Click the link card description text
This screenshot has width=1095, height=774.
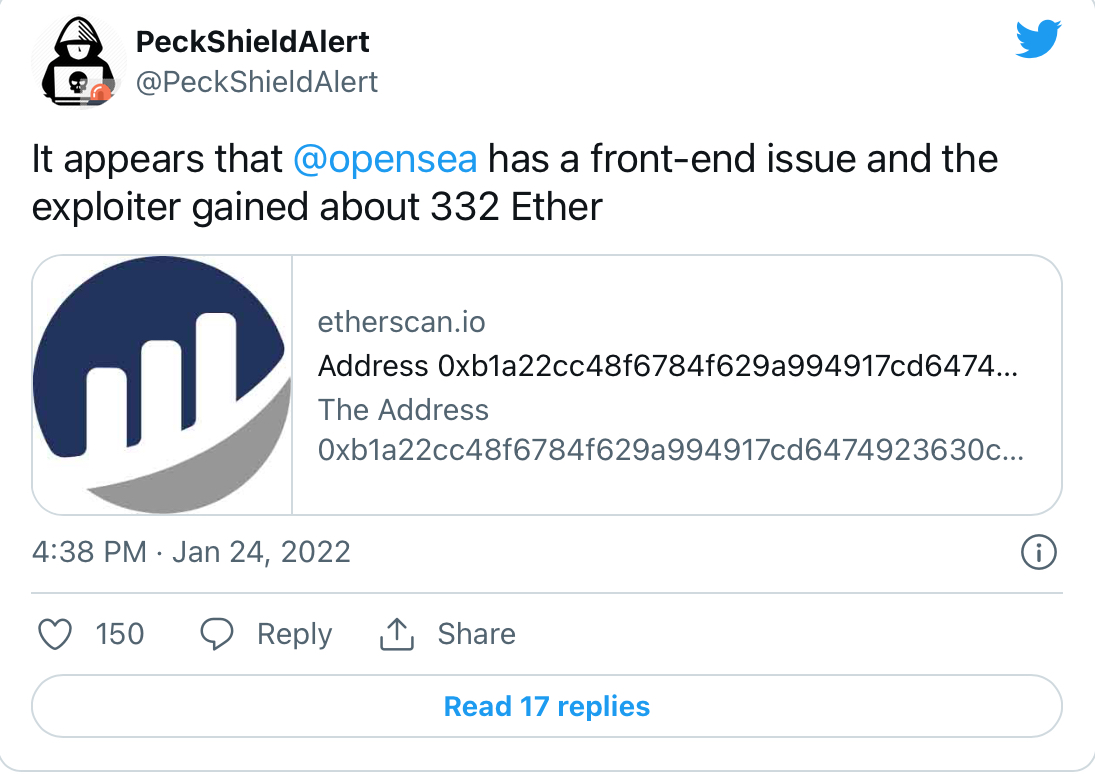click(x=669, y=430)
